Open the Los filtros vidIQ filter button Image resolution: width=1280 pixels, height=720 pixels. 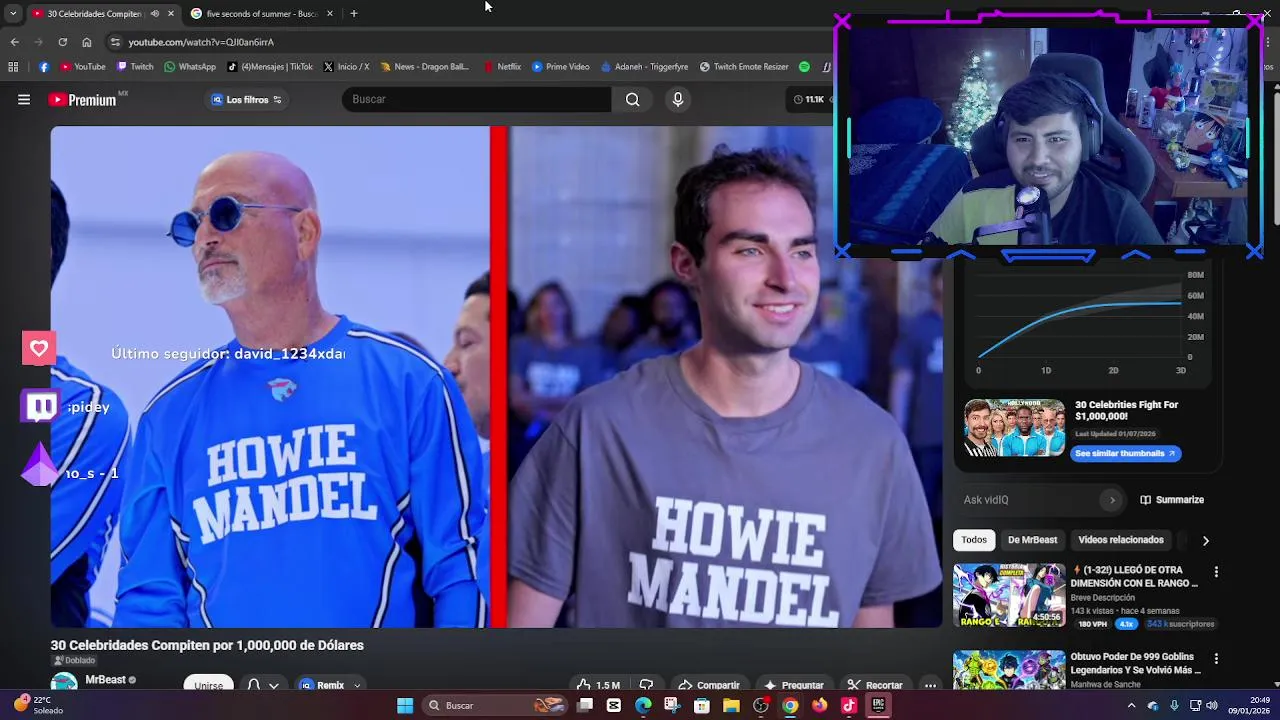pos(246,99)
